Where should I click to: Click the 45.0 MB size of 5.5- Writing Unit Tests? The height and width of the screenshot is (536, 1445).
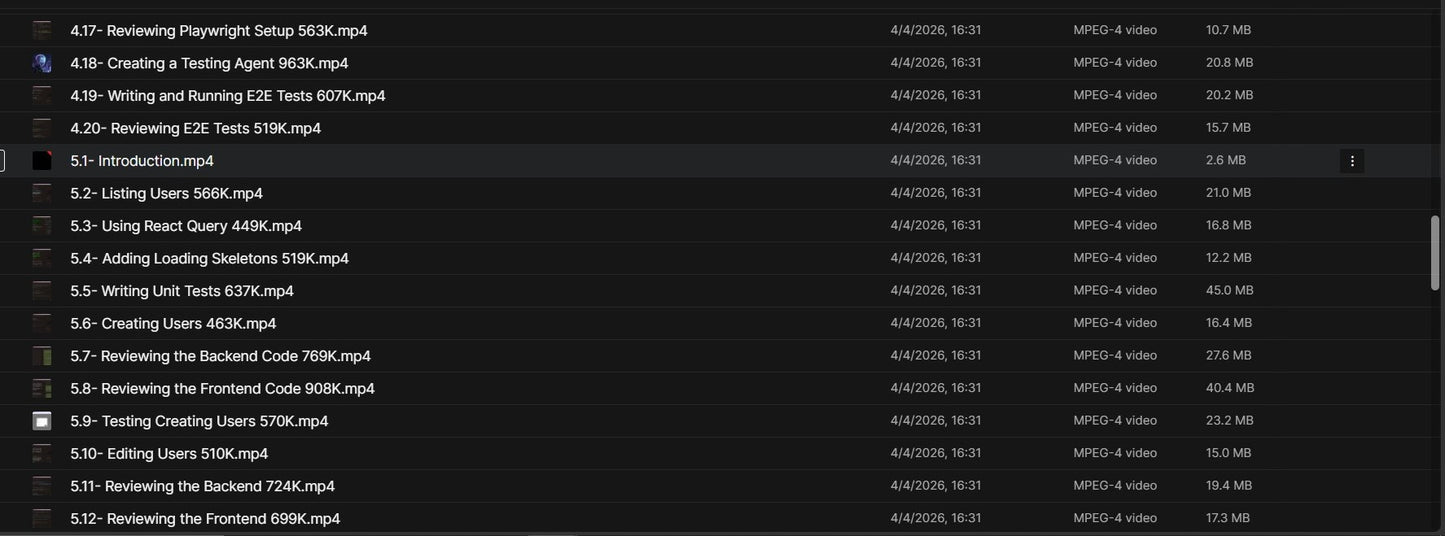(x=1230, y=291)
